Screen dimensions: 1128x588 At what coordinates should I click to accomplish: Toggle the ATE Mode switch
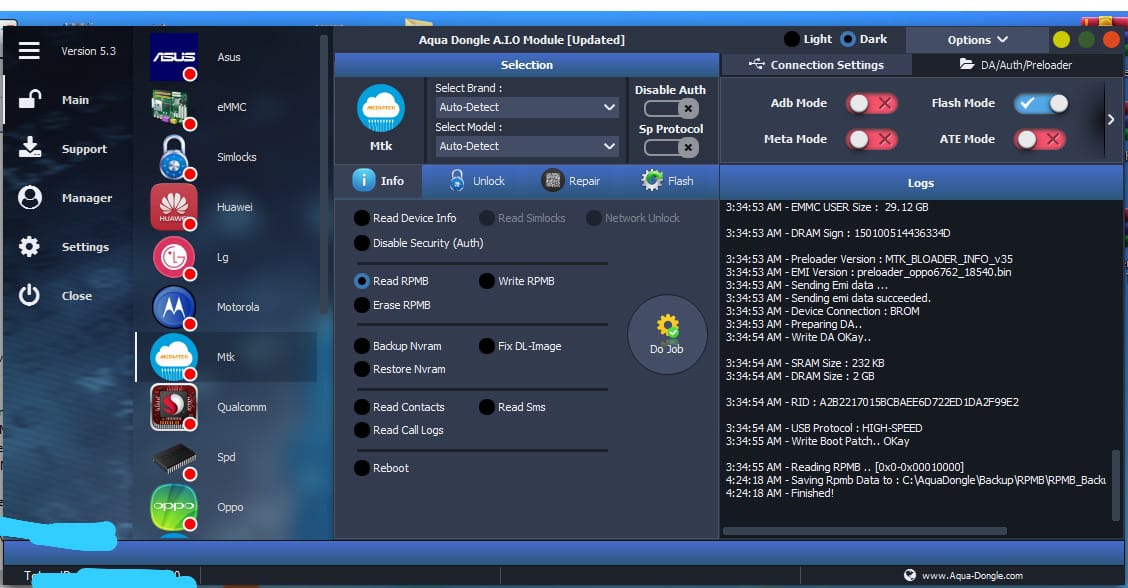click(1040, 139)
